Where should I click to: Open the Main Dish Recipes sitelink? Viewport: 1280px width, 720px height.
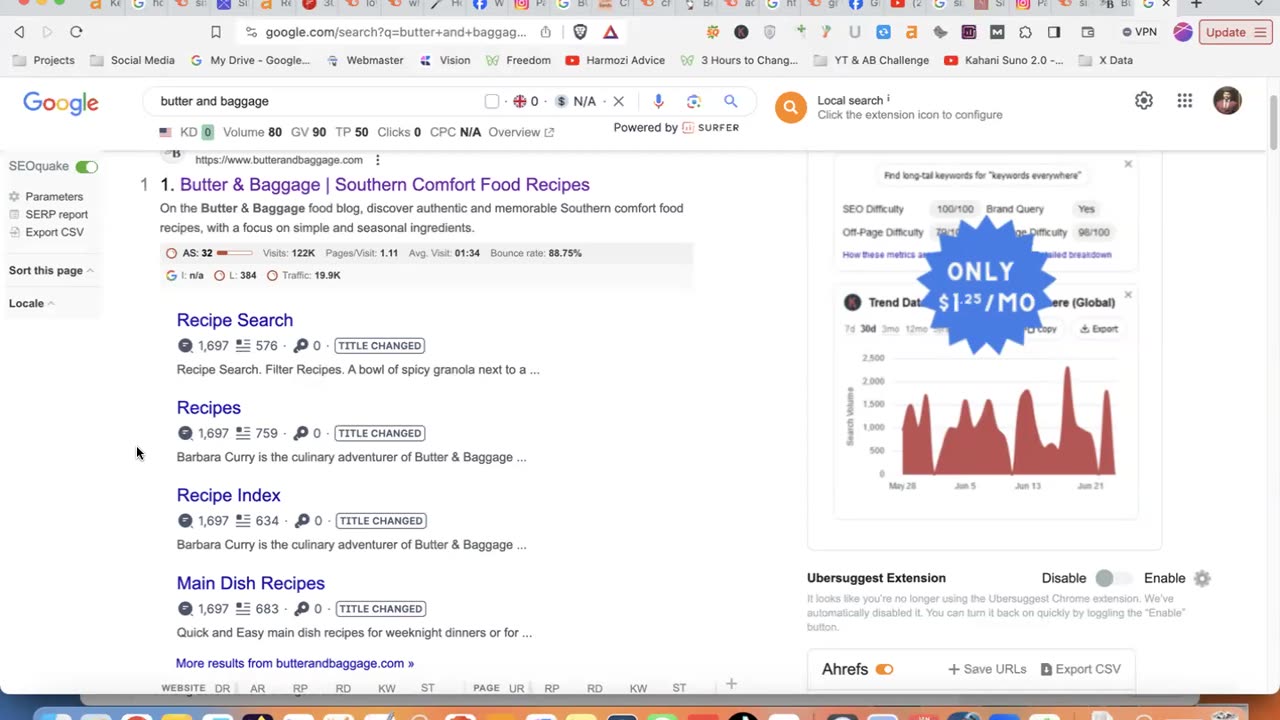[251, 583]
